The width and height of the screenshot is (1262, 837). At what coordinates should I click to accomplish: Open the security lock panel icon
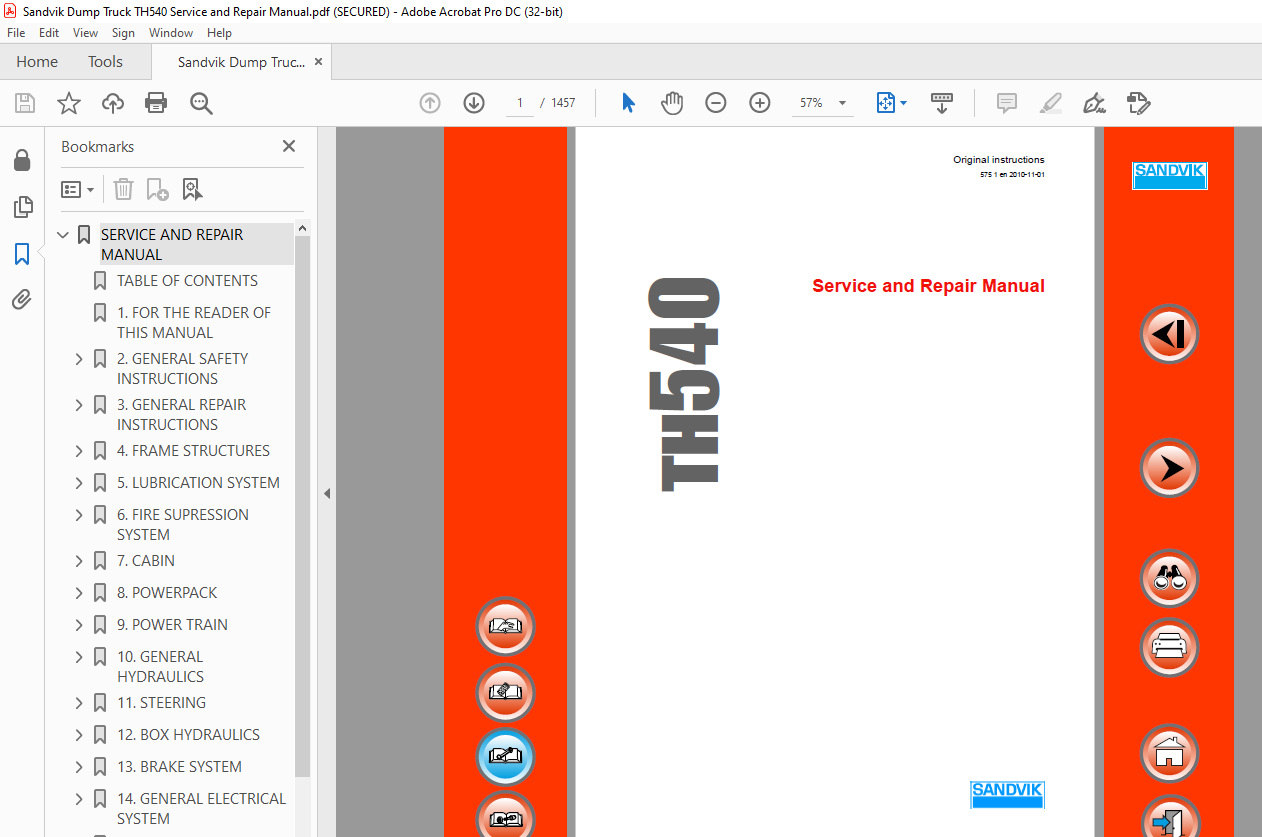[x=21, y=160]
